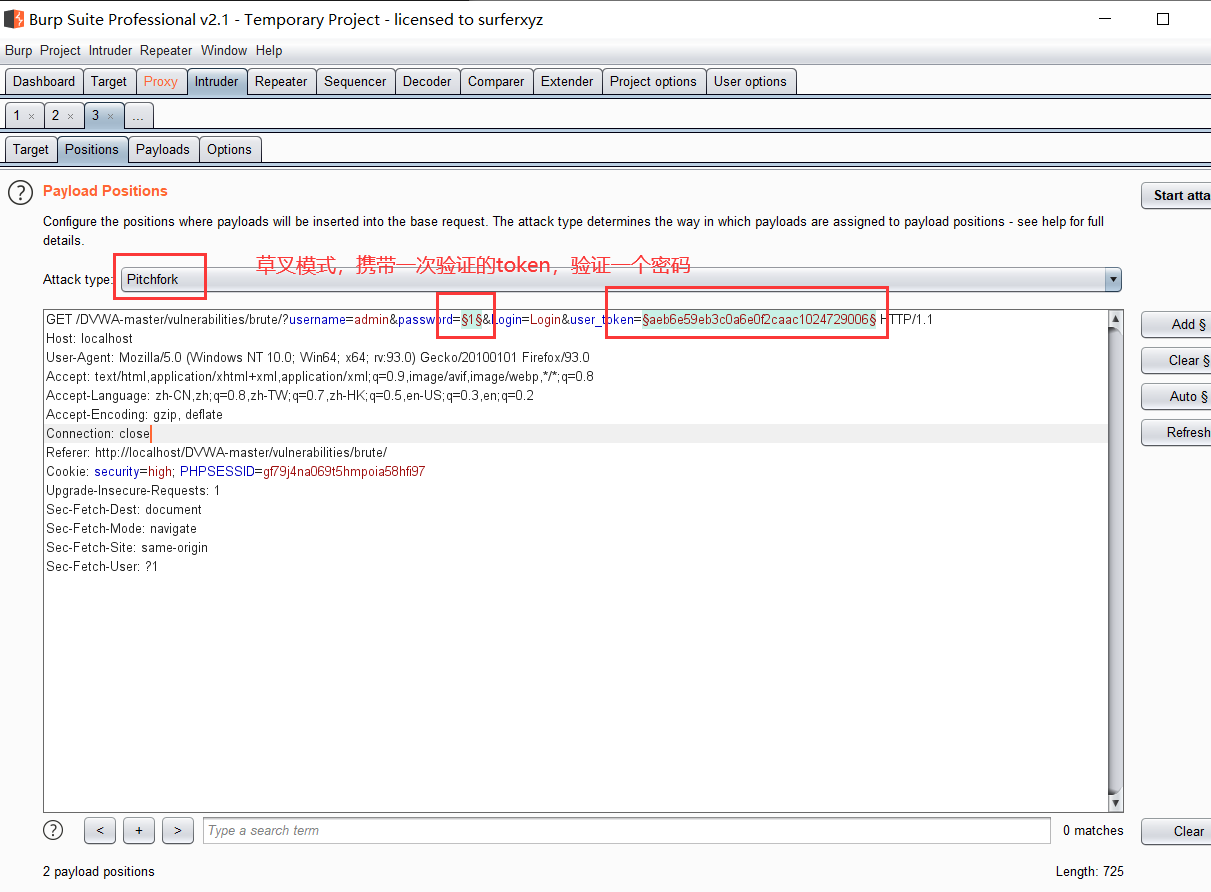This screenshot has height=892, width=1211.
Task: Click the bottom Clear search button
Action: coord(1176,831)
